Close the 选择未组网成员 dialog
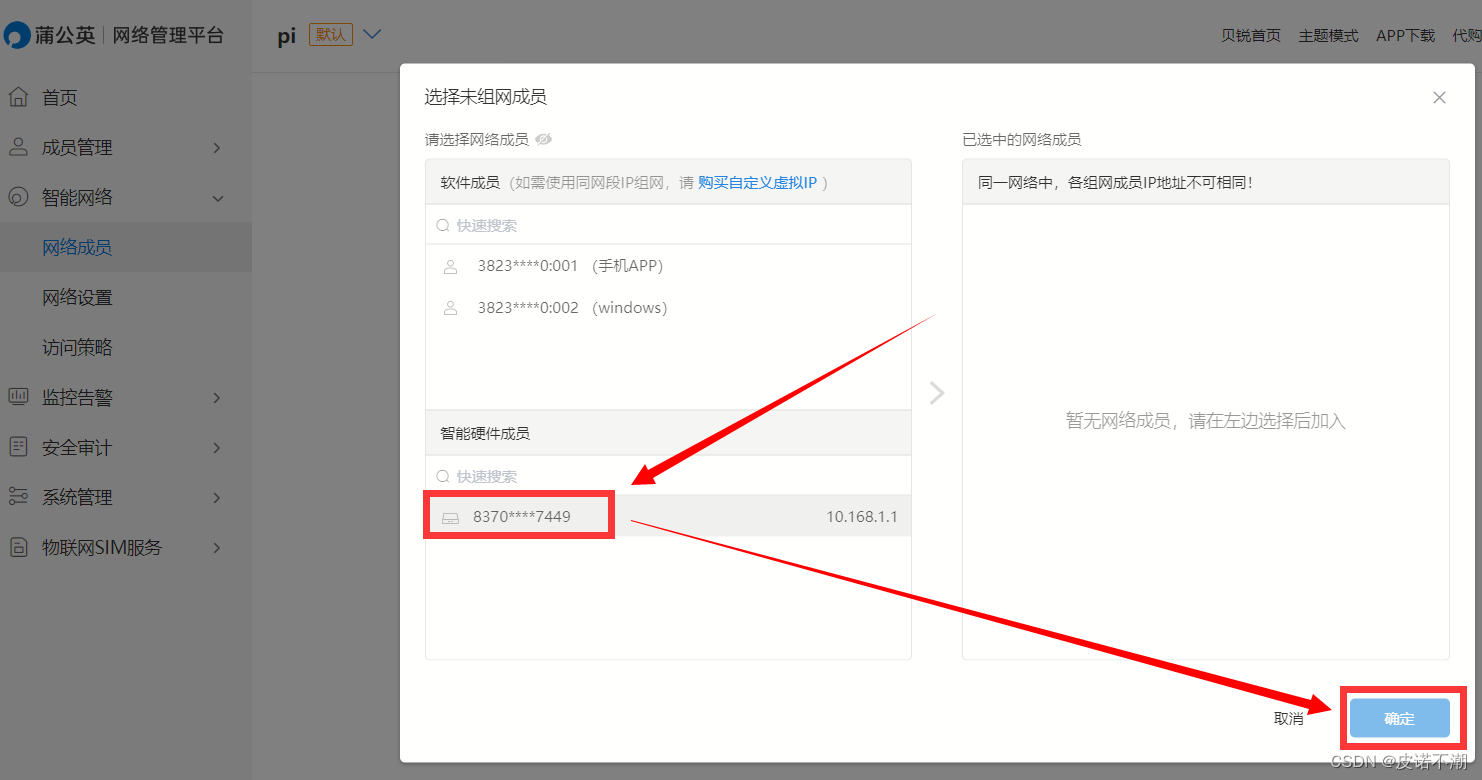 tap(1439, 97)
